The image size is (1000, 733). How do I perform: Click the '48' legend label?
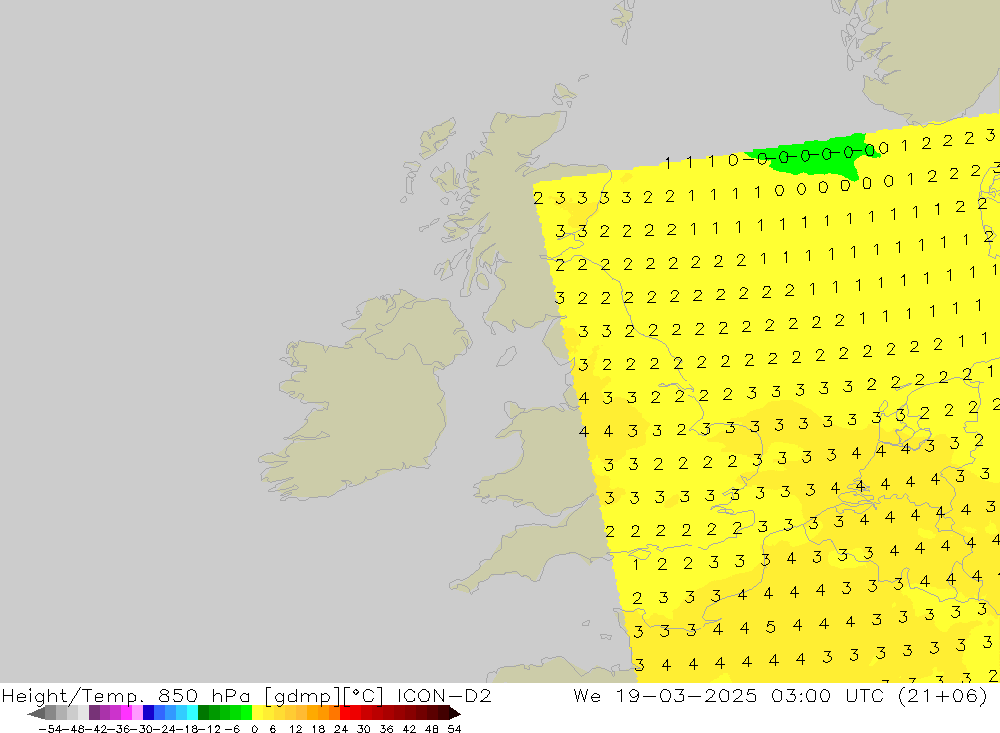coord(432,729)
